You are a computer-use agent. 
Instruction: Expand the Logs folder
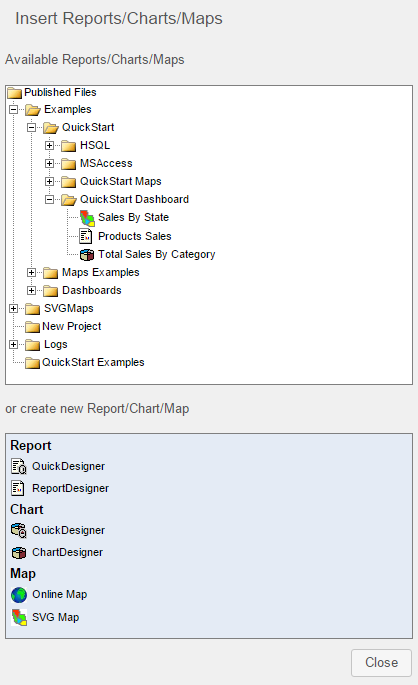pos(14,344)
